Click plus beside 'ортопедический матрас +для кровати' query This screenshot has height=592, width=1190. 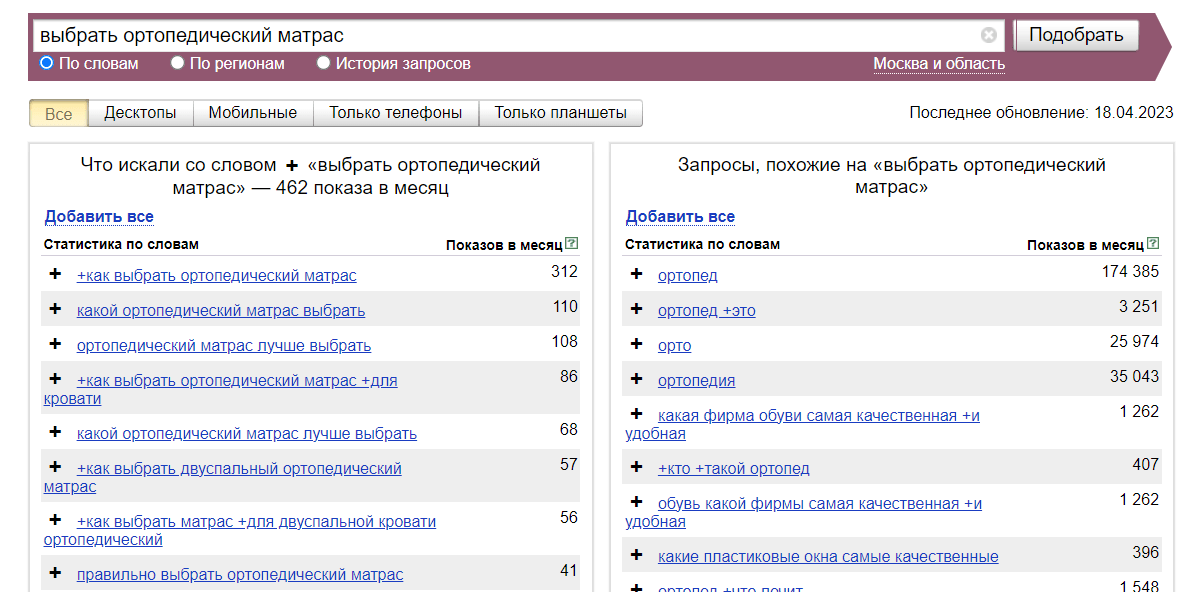[x=55, y=379]
